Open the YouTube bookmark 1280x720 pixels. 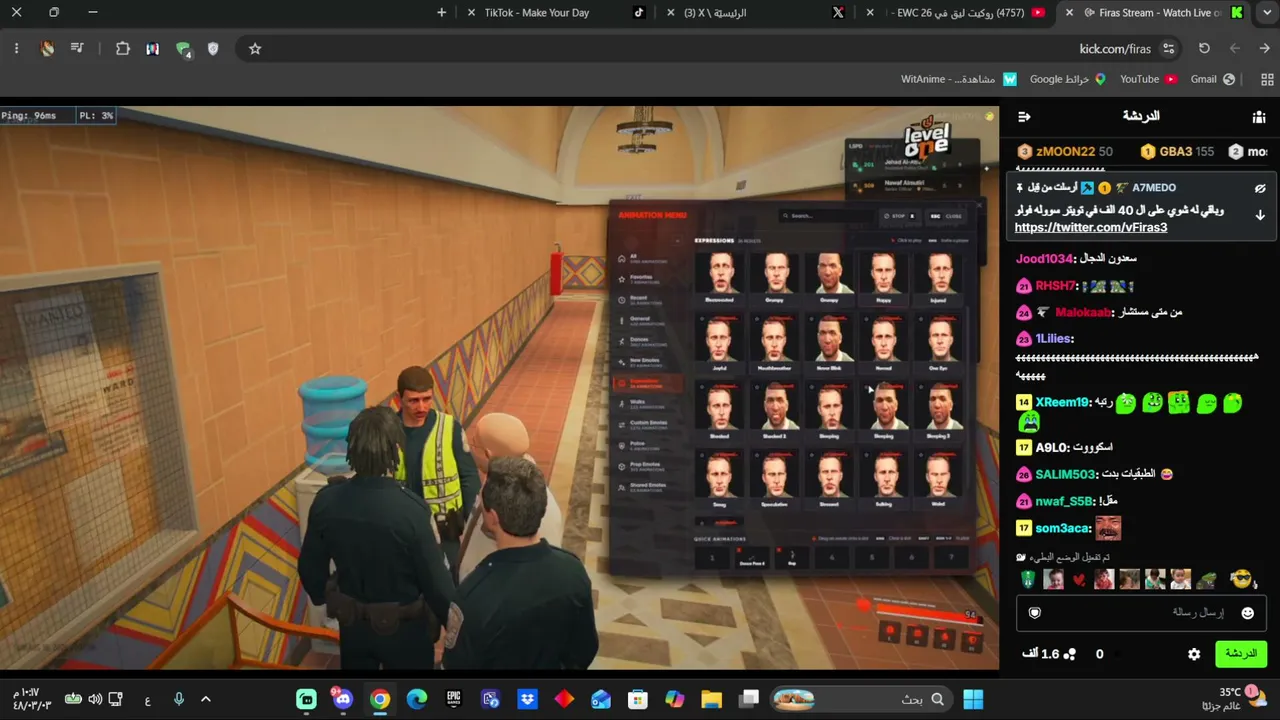[1148, 79]
